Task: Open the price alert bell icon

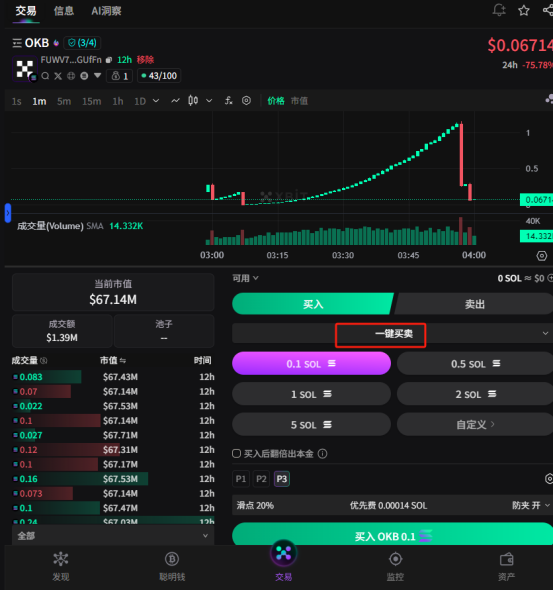Action: pyautogui.click(x=499, y=10)
